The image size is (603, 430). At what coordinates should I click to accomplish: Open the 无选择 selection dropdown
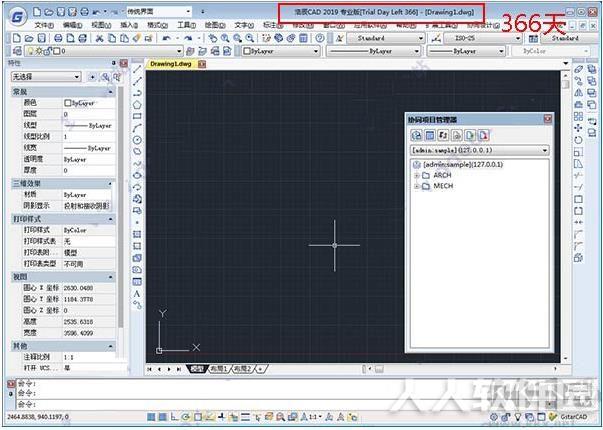[x=46, y=77]
